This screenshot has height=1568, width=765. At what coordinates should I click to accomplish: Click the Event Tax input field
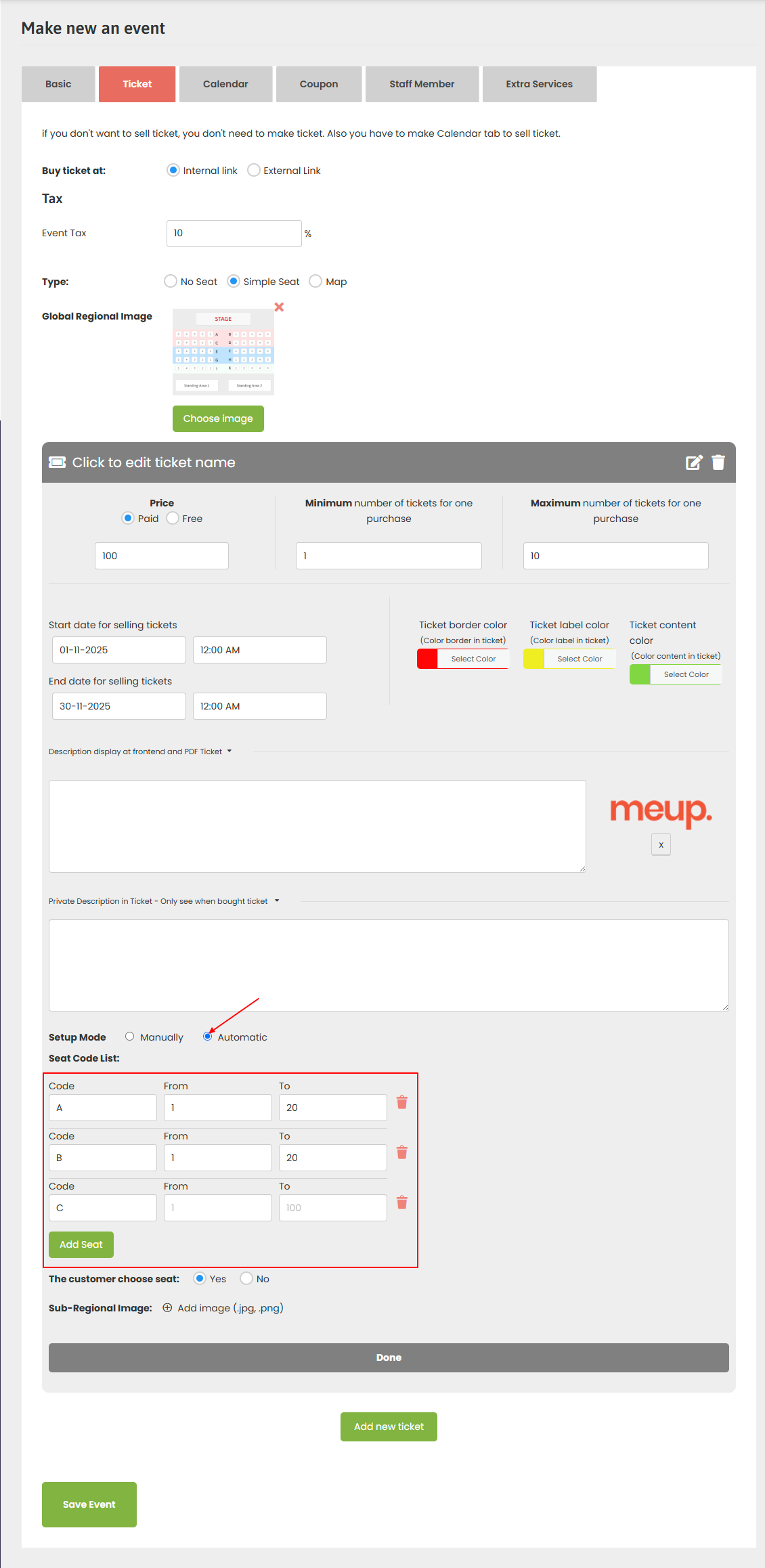[x=234, y=234]
